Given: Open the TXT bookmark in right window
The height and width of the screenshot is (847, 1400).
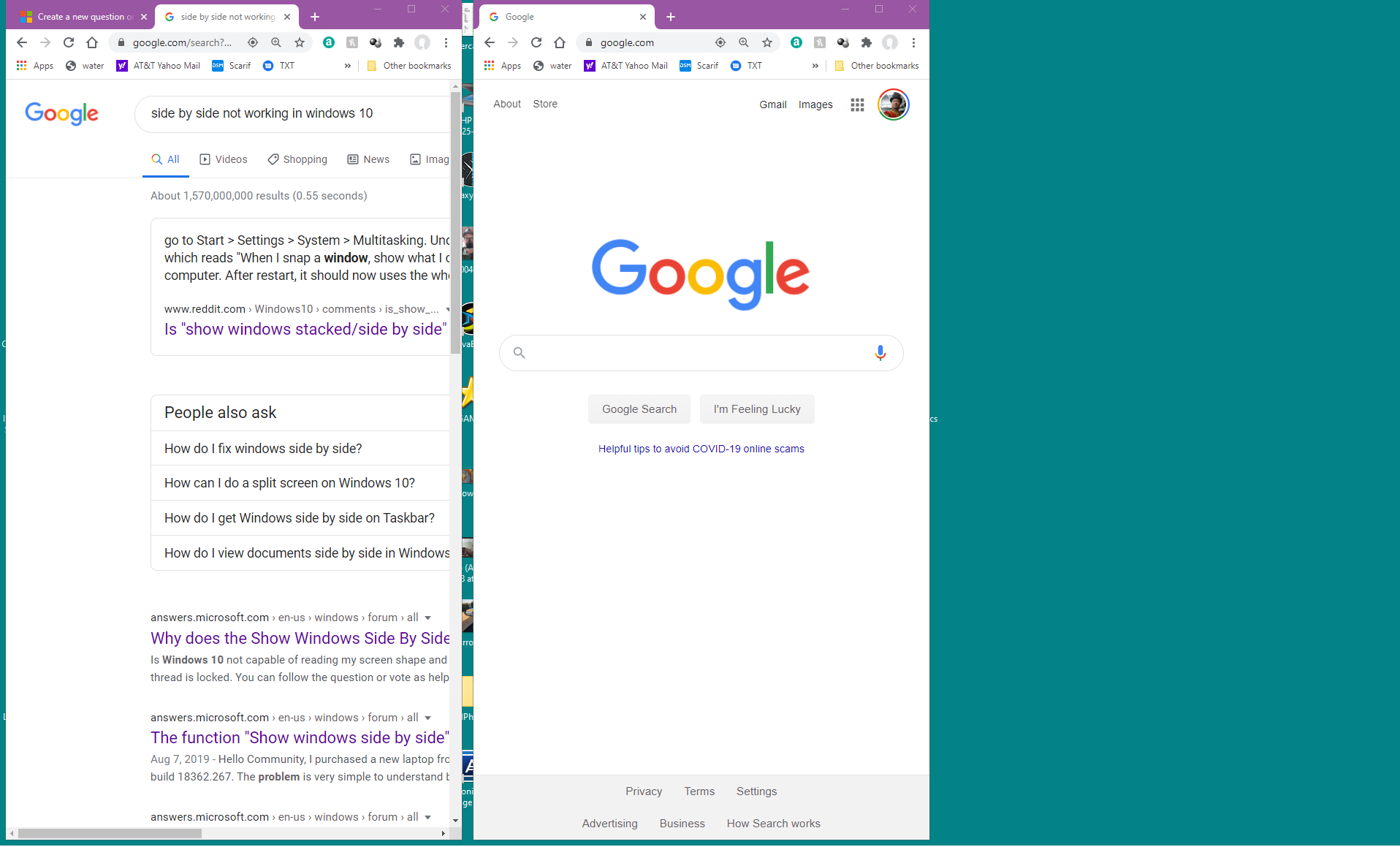Looking at the screenshot, I should pyautogui.click(x=747, y=66).
